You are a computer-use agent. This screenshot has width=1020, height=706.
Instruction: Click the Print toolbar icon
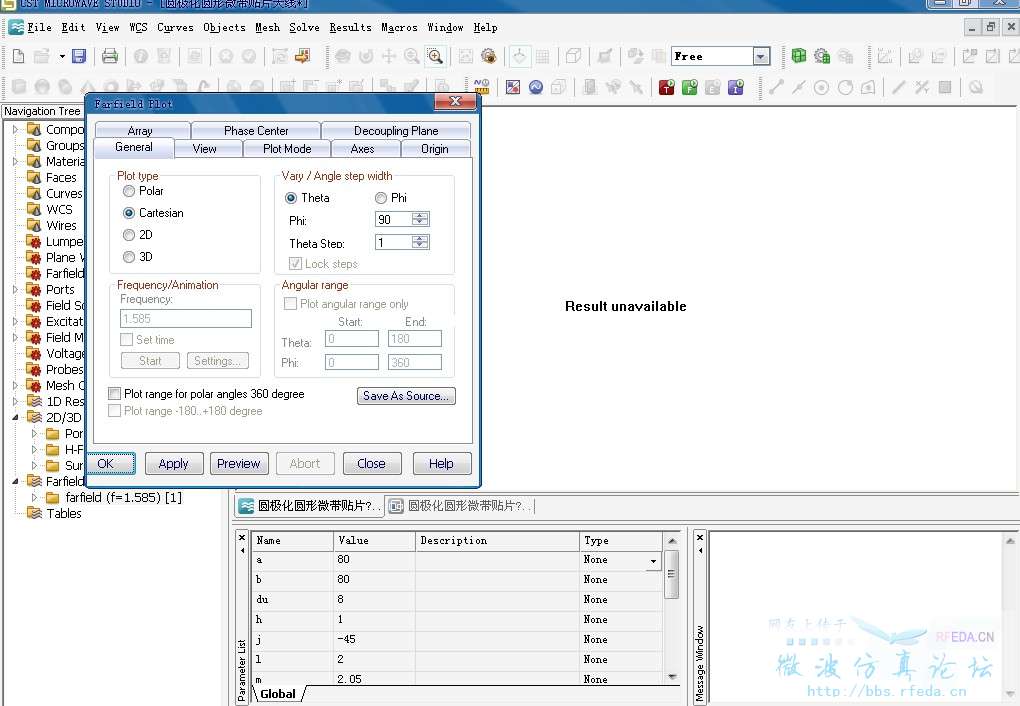coord(110,57)
